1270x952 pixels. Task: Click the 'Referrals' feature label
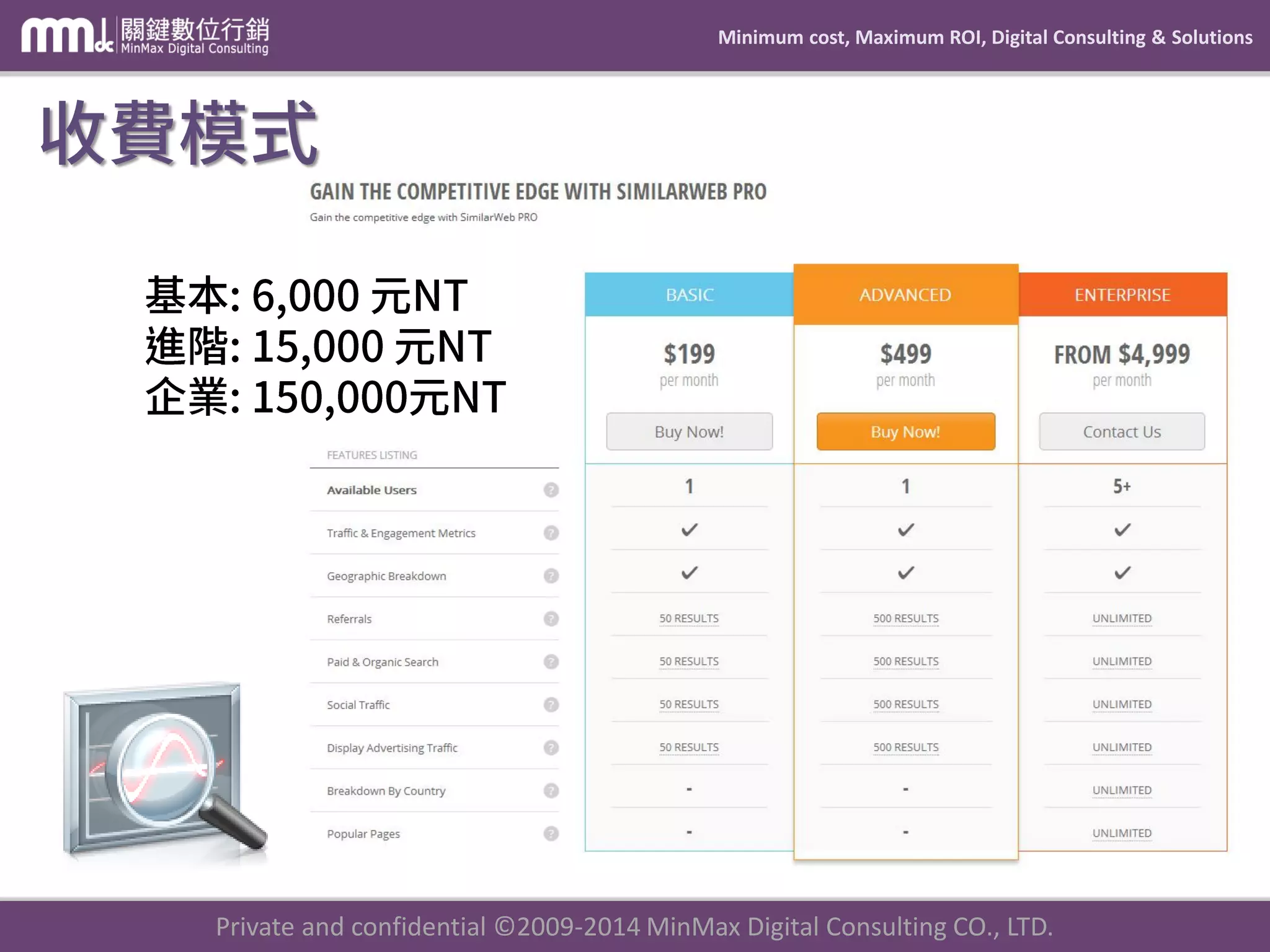[349, 619]
